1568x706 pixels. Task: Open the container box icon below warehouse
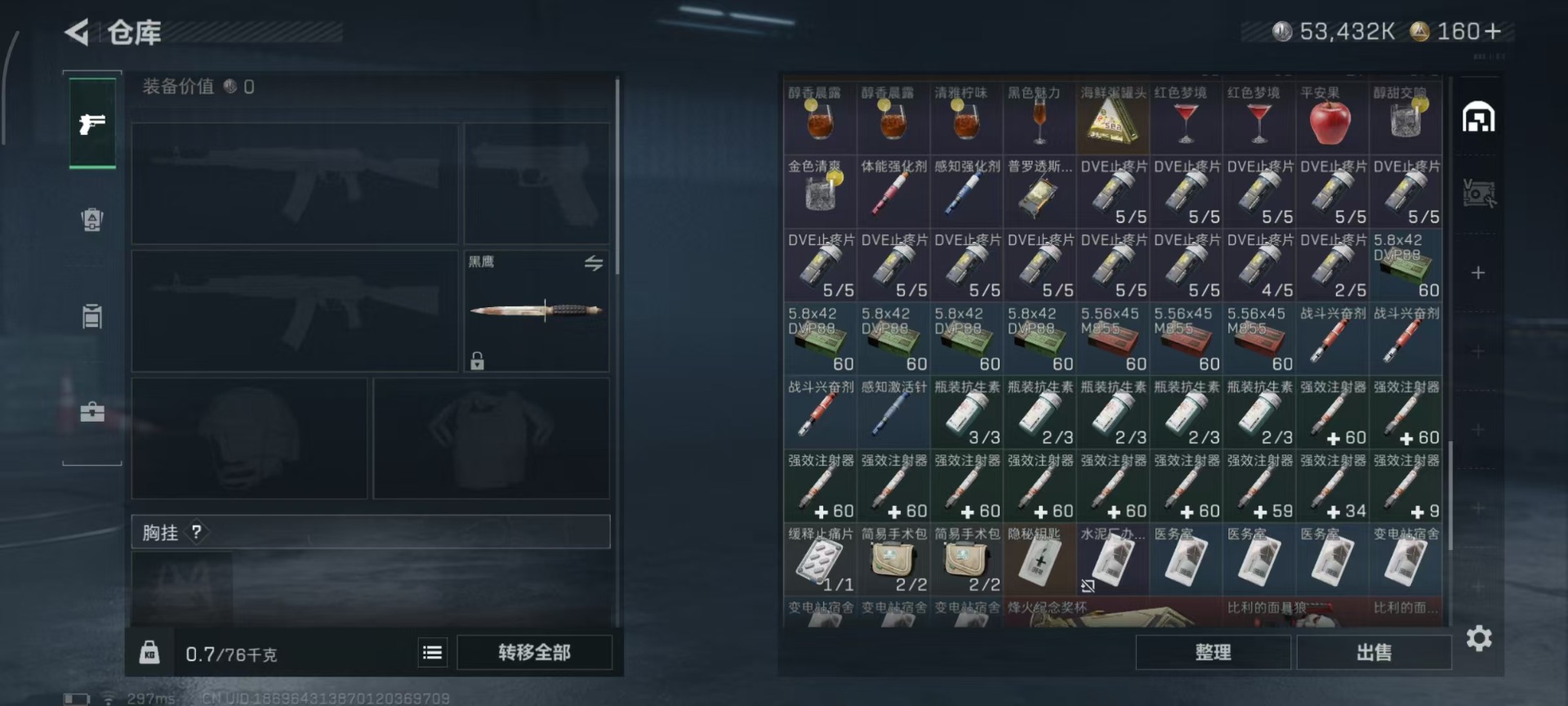click(x=1478, y=194)
